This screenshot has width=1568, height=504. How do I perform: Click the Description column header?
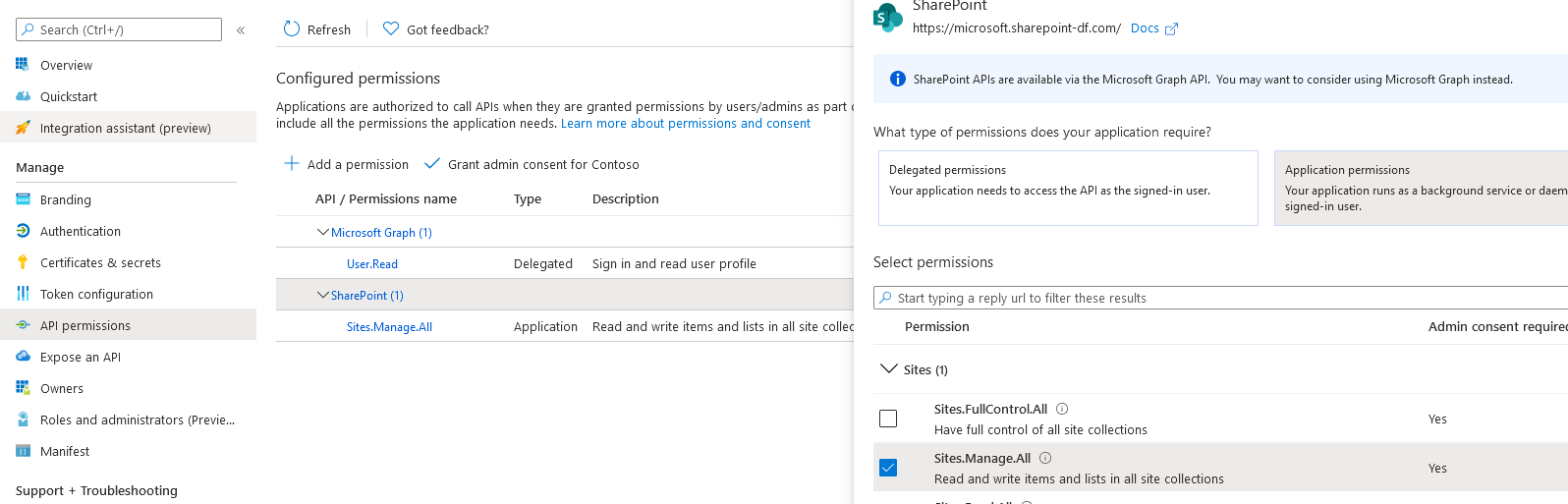[626, 198]
